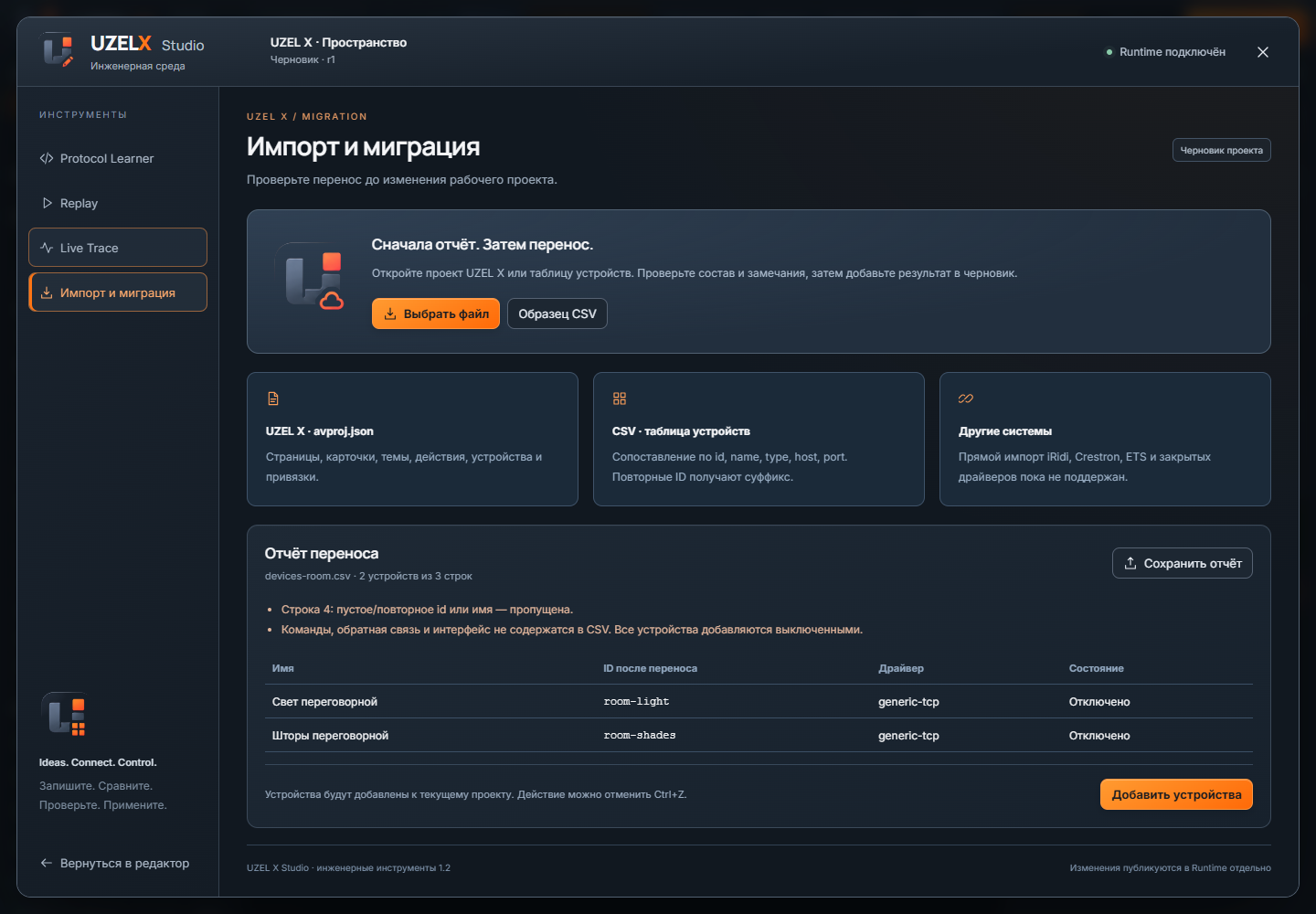This screenshot has height=914, width=1316.
Task: Click the Состояние column header
Action: pyautogui.click(x=1097, y=668)
